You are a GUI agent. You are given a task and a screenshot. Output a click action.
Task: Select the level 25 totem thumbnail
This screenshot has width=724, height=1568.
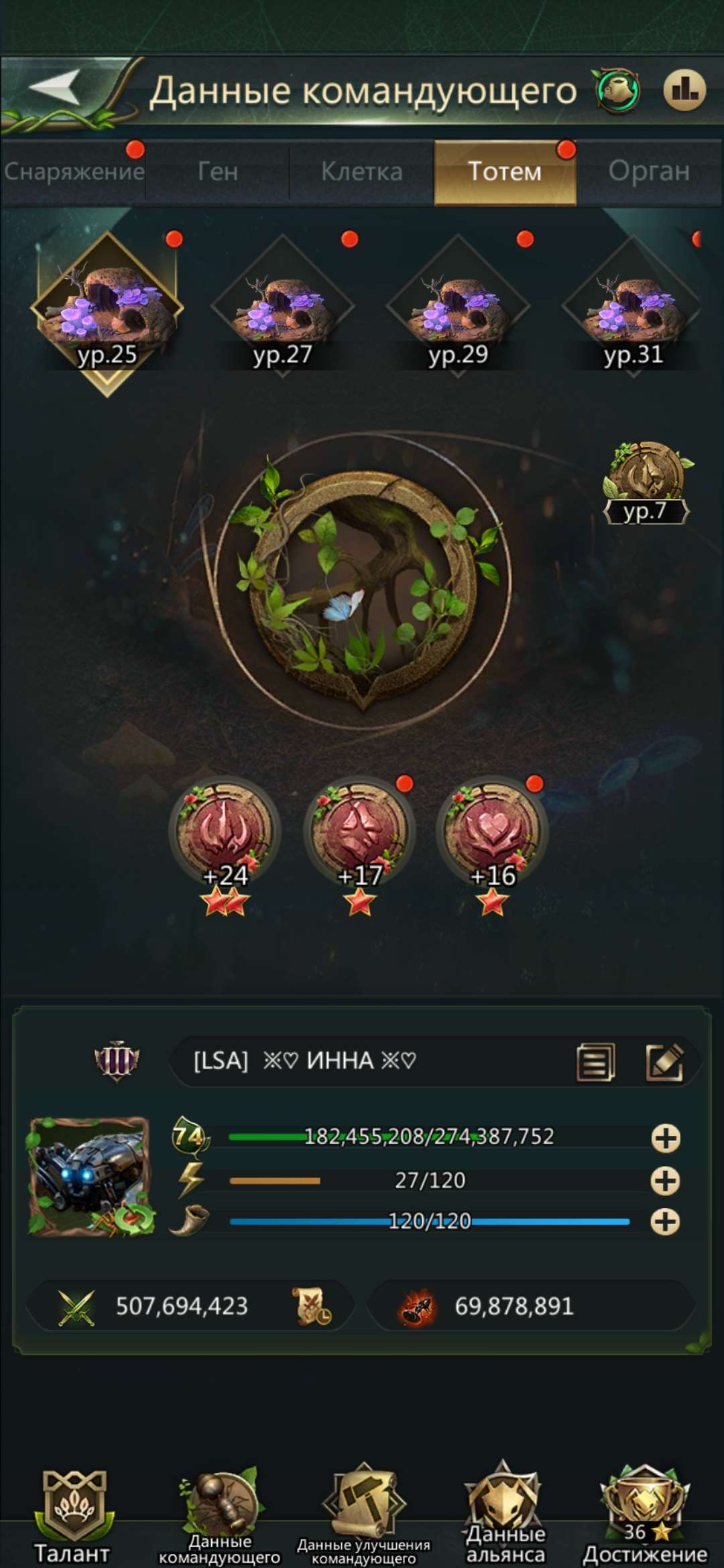click(107, 312)
